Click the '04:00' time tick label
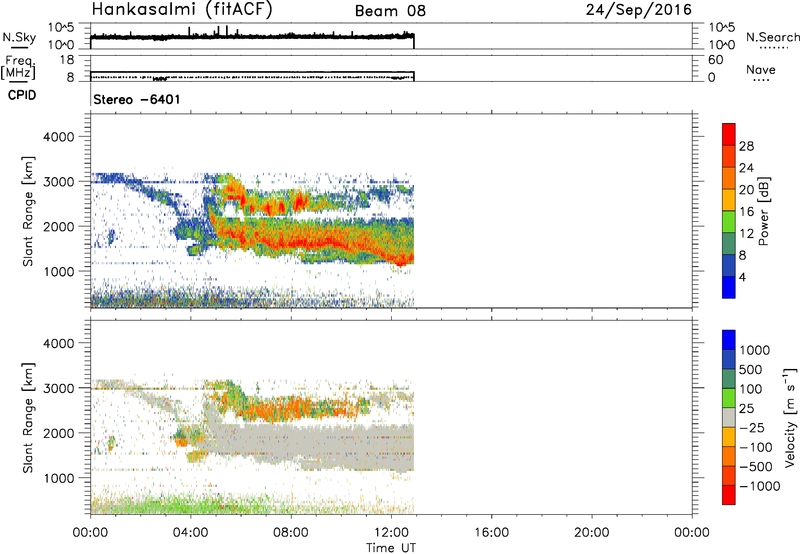 tap(191, 533)
